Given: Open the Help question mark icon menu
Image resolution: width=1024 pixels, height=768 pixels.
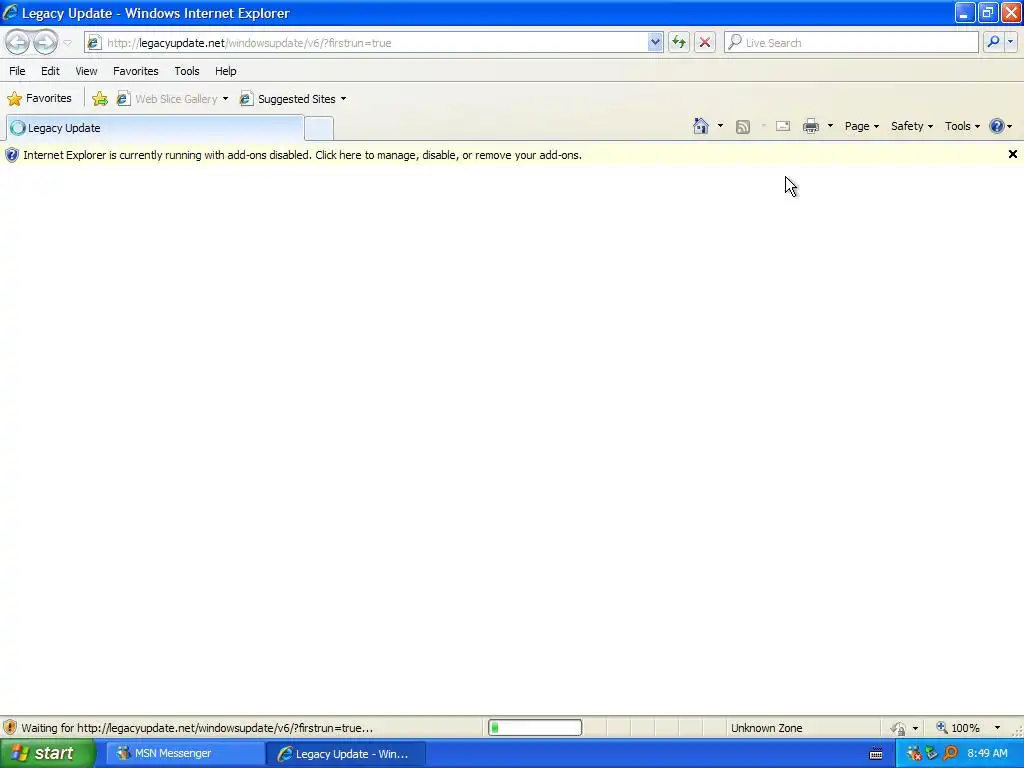Looking at the screenshot, I should tap(1000, 126).
